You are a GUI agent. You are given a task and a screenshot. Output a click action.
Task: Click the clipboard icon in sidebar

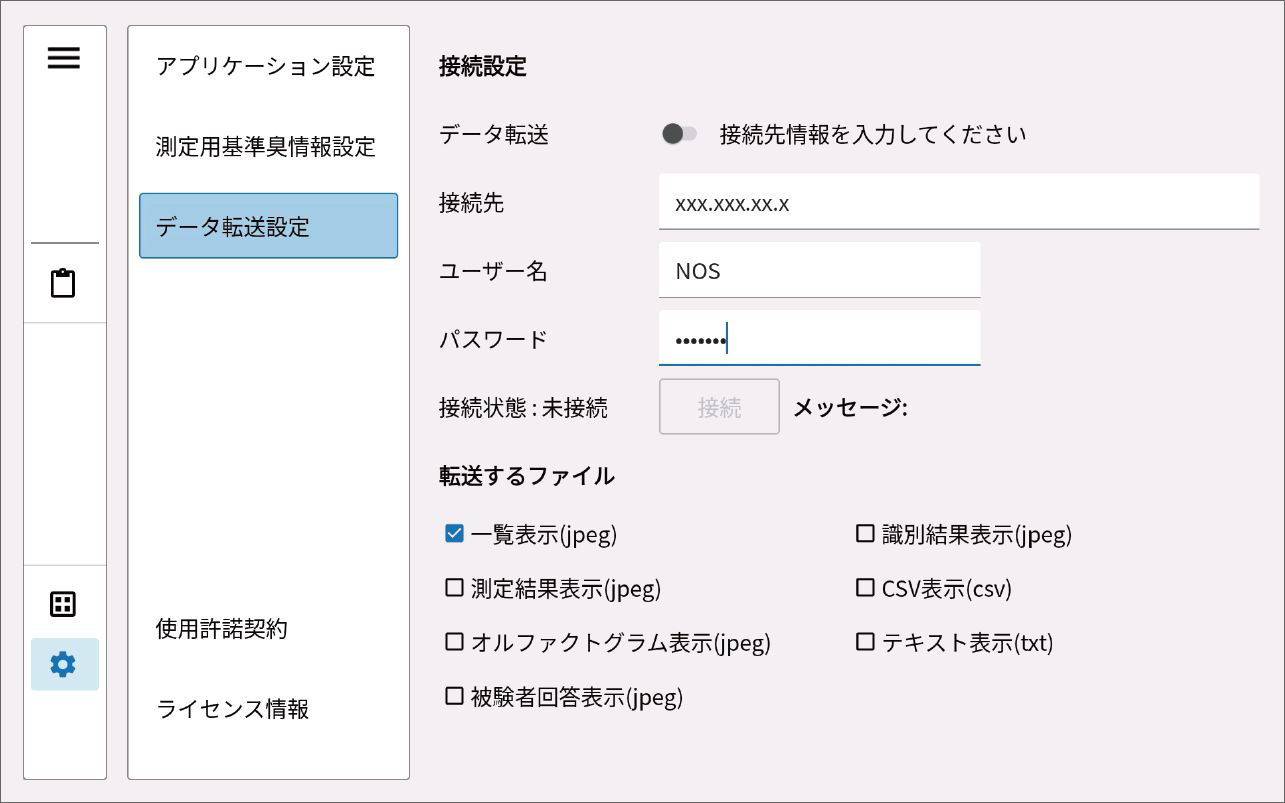coord(63,283)
